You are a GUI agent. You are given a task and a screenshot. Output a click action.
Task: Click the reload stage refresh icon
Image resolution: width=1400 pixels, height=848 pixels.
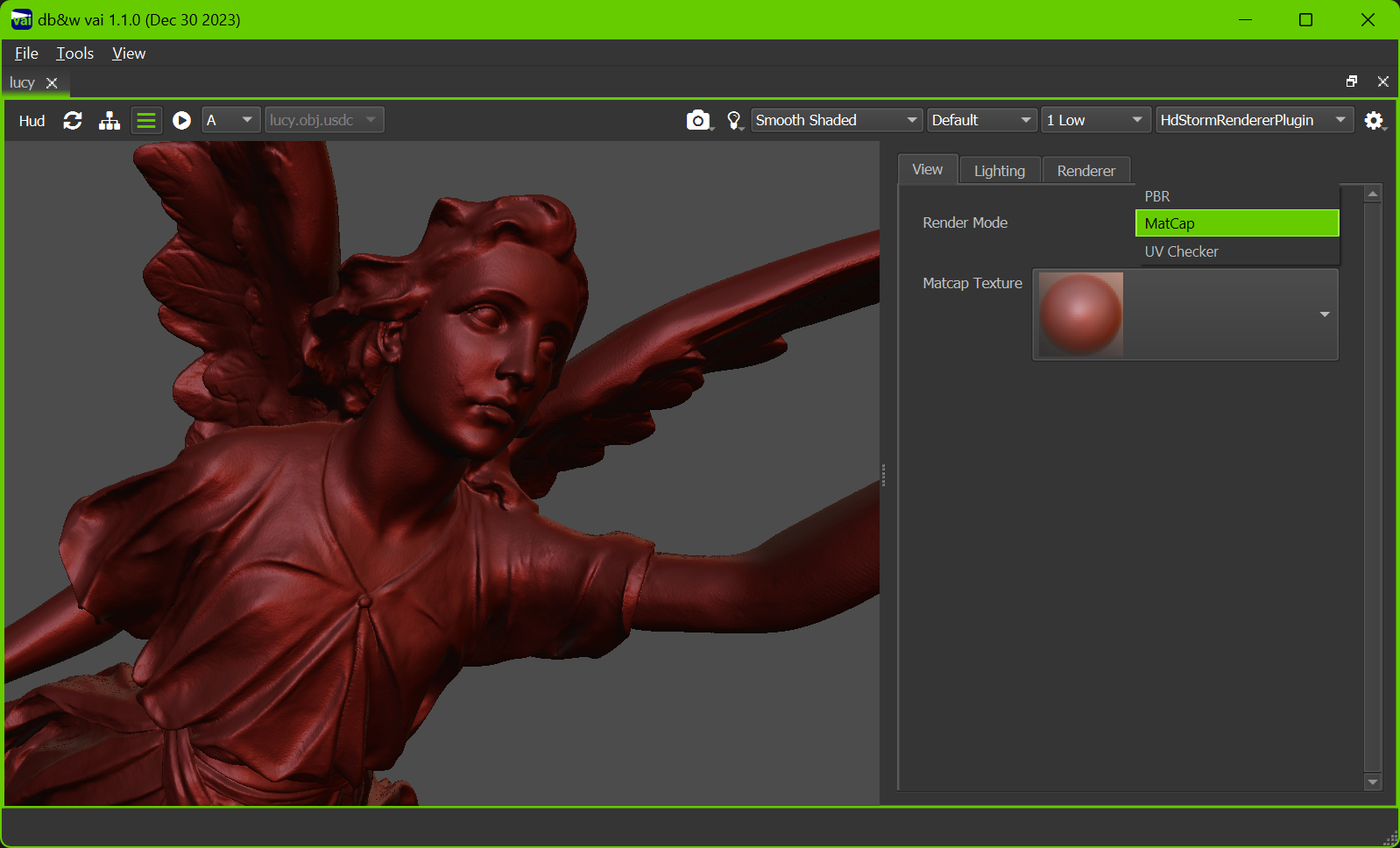pyautogui.click(x=73, y=121)
